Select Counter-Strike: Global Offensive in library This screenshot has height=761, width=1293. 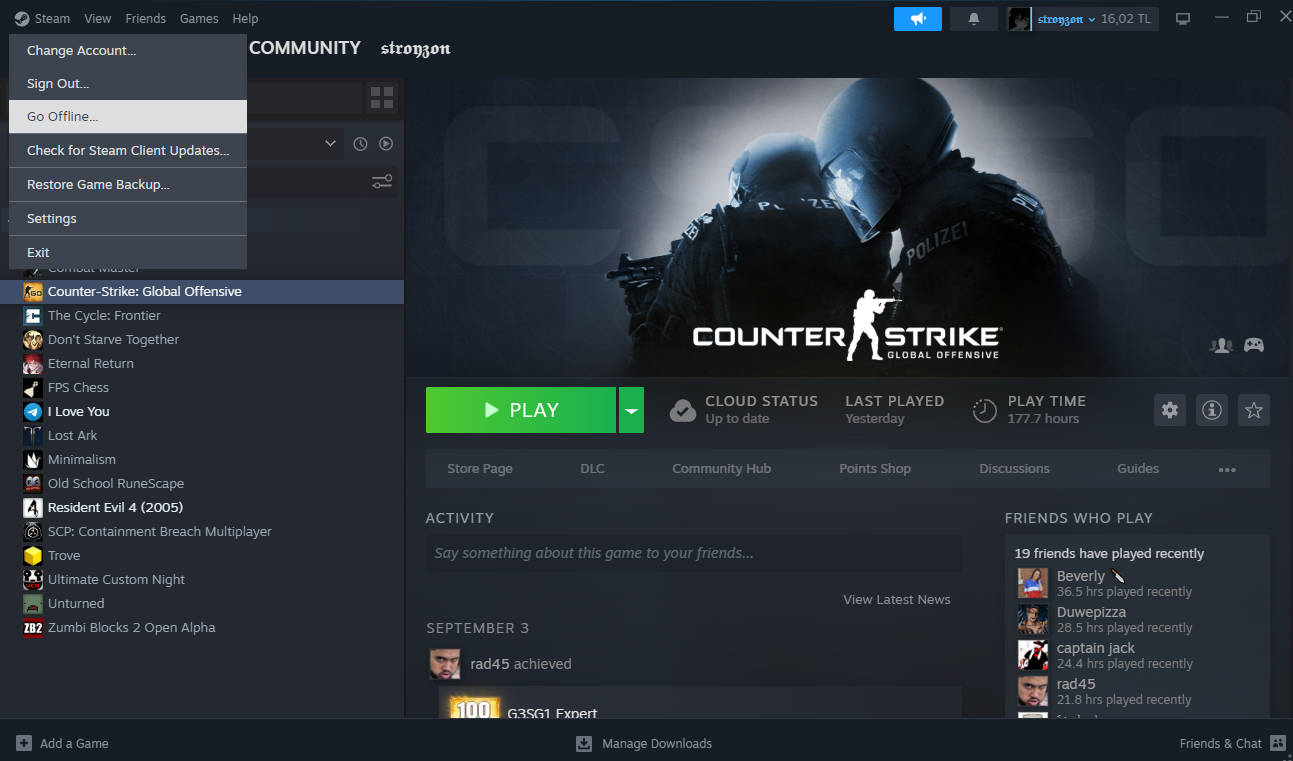point(202,292)
